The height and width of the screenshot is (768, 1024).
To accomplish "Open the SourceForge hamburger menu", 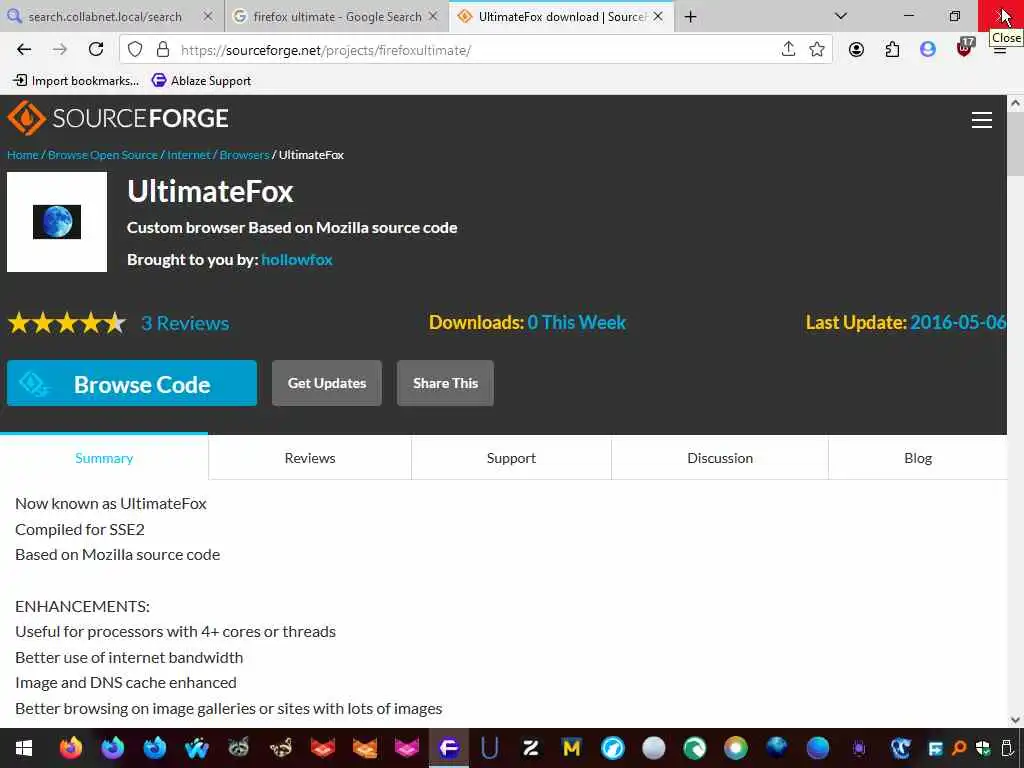I will click(x=982, y=120).
